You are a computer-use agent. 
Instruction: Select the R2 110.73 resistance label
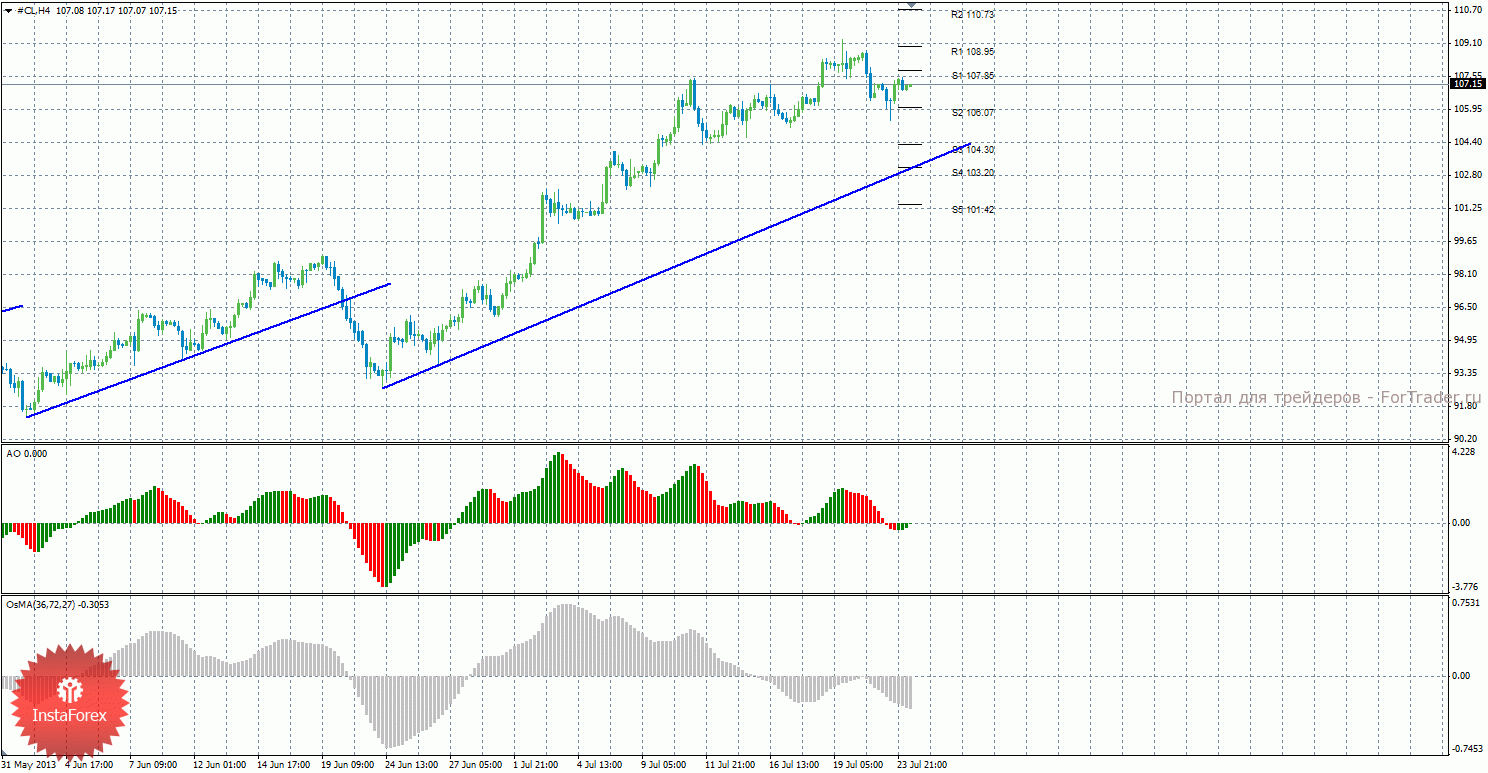pyautogui.click(x=973, y=15)
